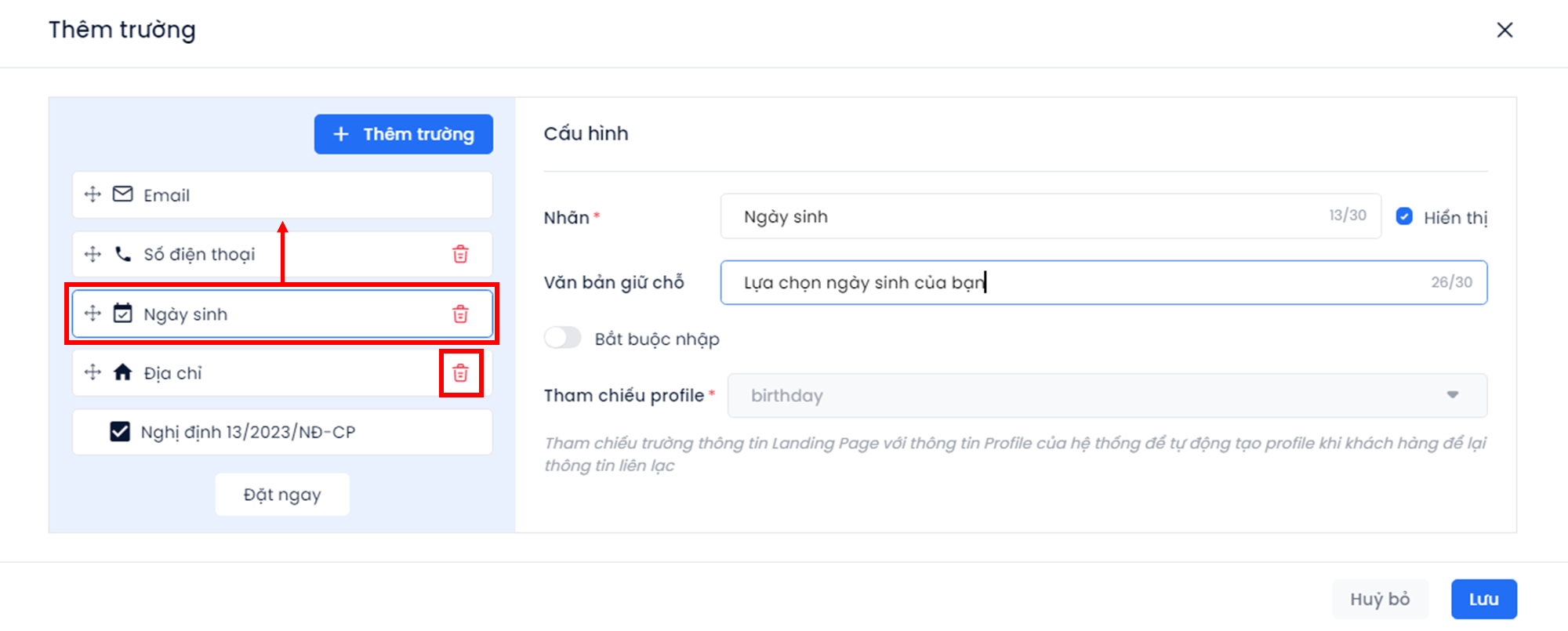This screenshot has height=631, width=1568.
Task: Click the drag handle of Địa chỉ
Action: pyautogui.click(x=93, y=372)
